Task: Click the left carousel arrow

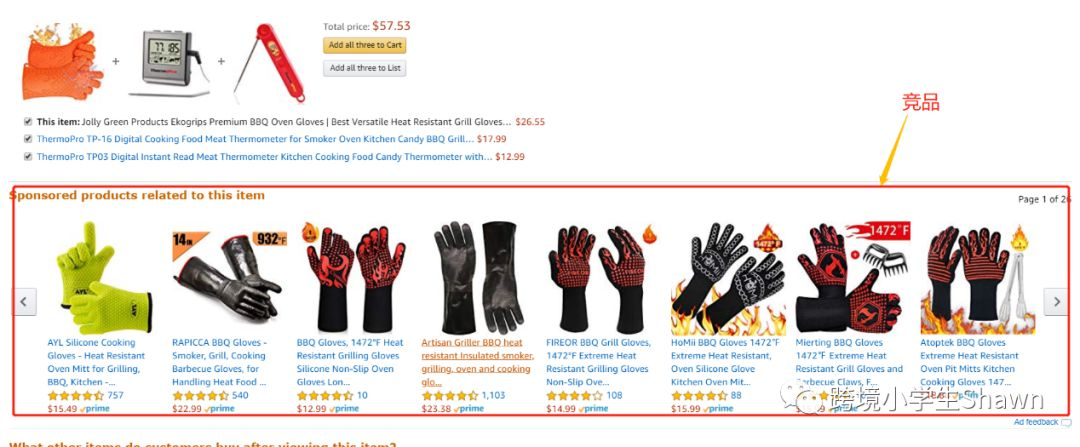Action: point(25,302)
